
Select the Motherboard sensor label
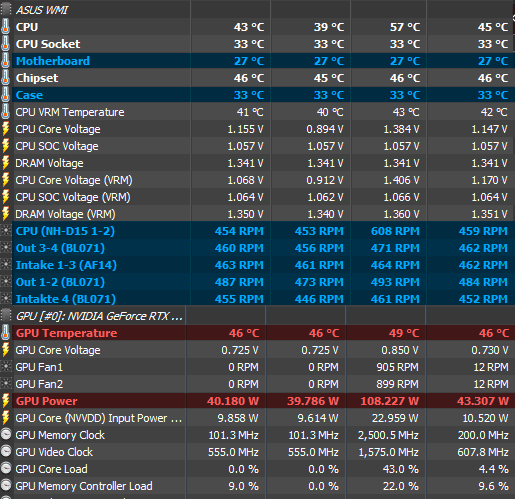[x=53, y=61]
